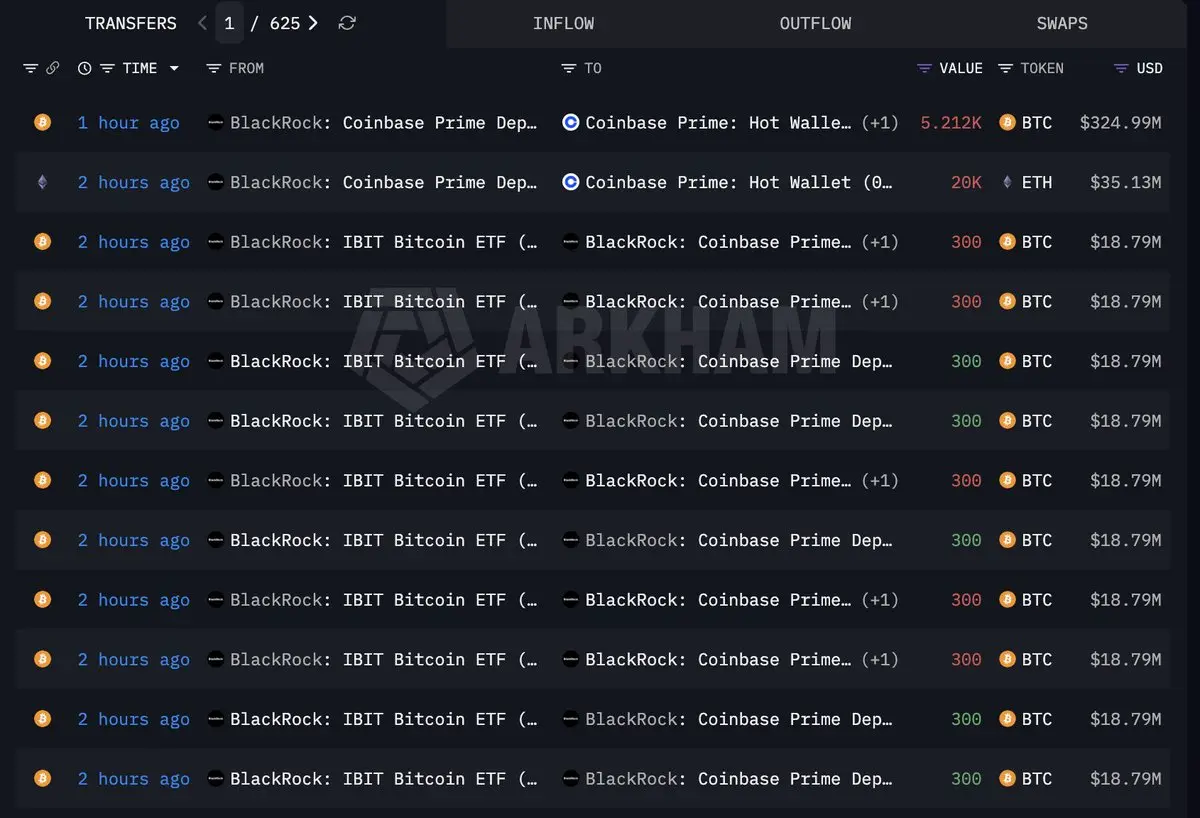The width and height of the screenshot is (1200, 818).
Task: Click BlackRock logo in the 5.212K BTC row sender
Action: click(x=215, y=123)
